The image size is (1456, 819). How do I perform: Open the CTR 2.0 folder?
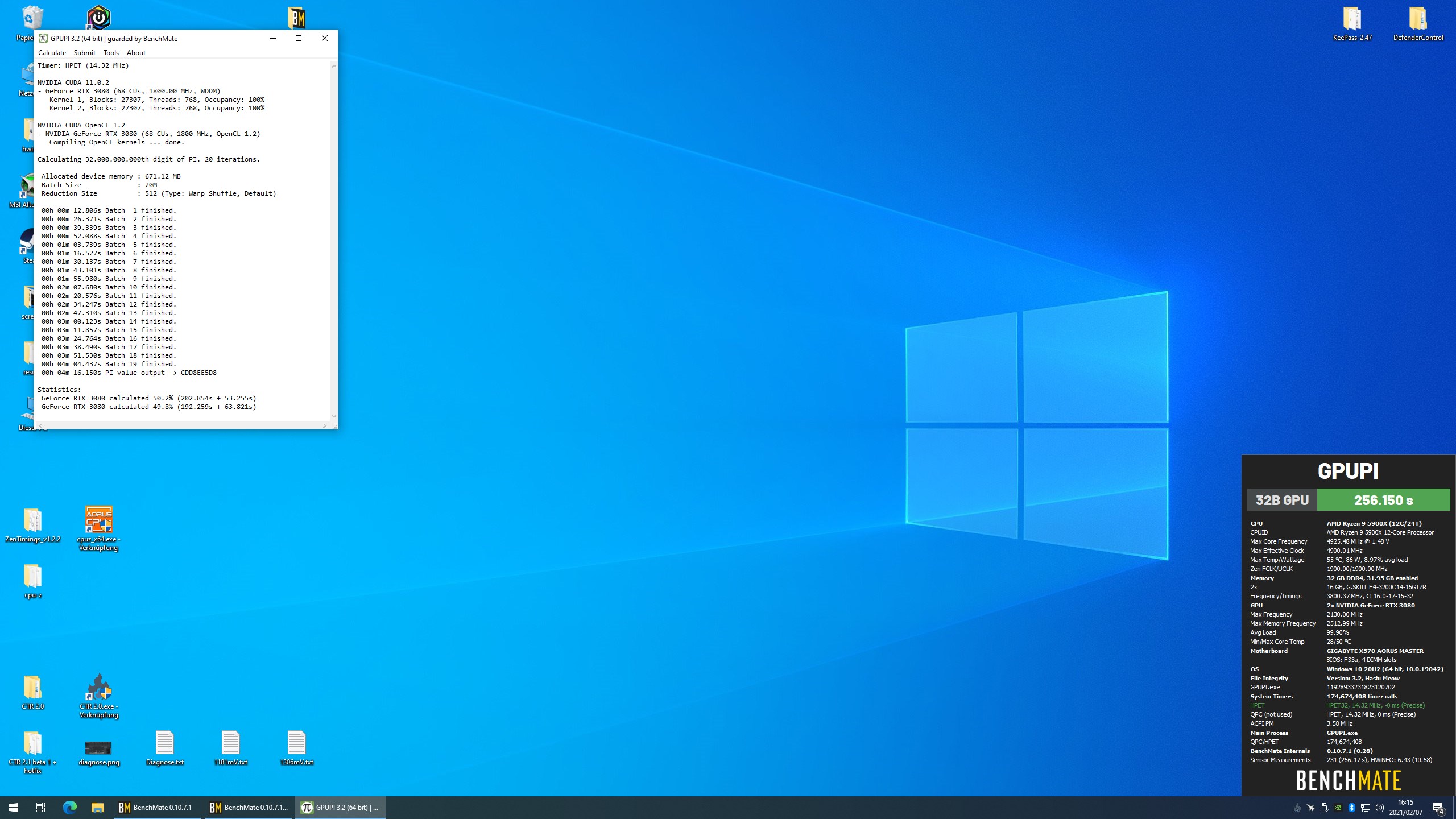[32, 692]
